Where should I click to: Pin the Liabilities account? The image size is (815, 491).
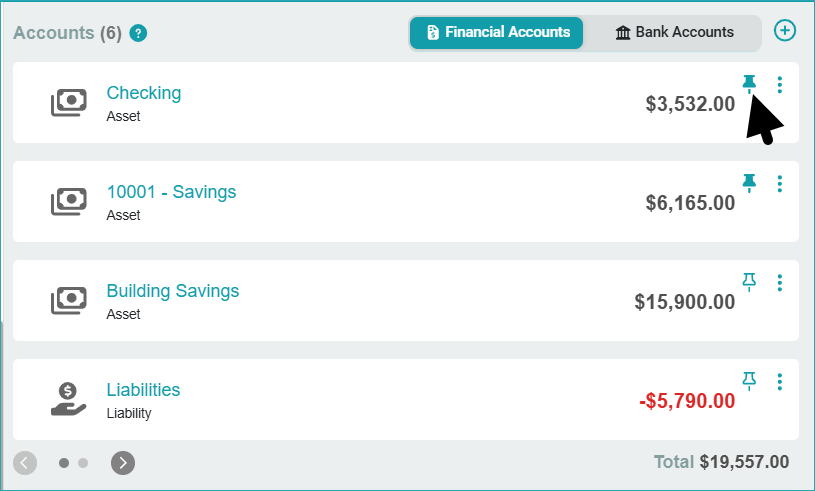tap(749, 380)
